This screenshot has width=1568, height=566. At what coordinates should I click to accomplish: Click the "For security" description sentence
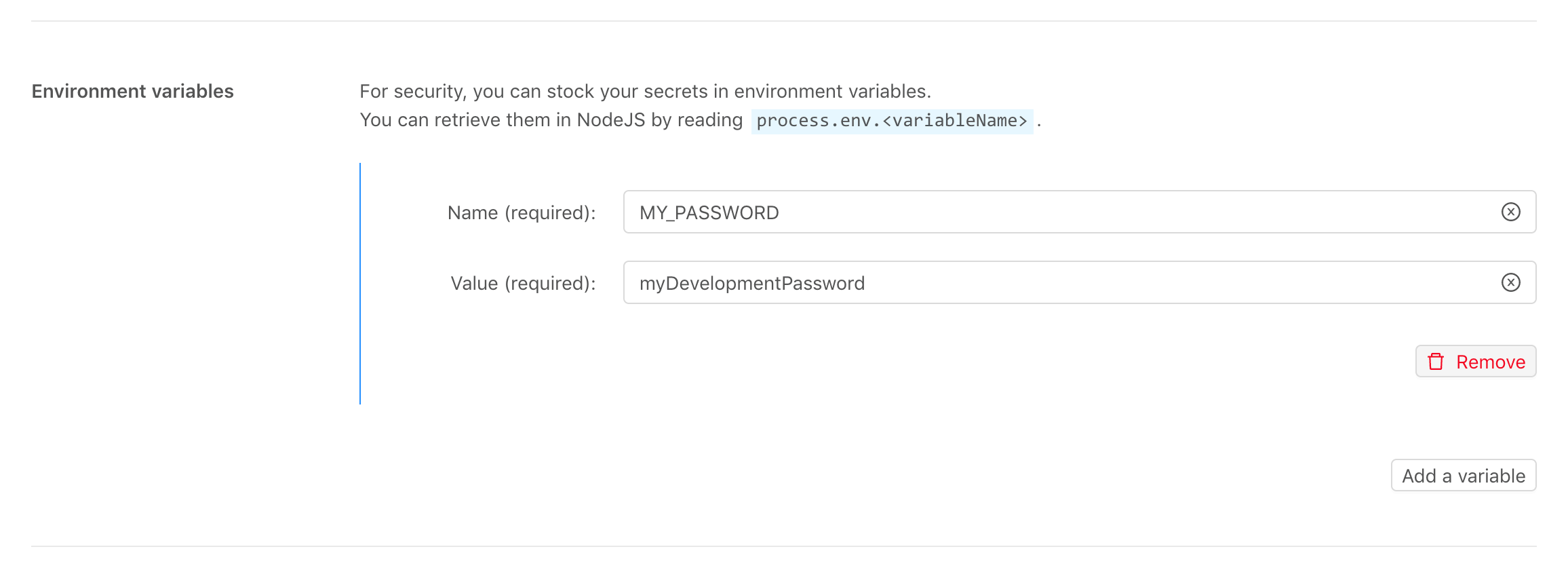644,91
